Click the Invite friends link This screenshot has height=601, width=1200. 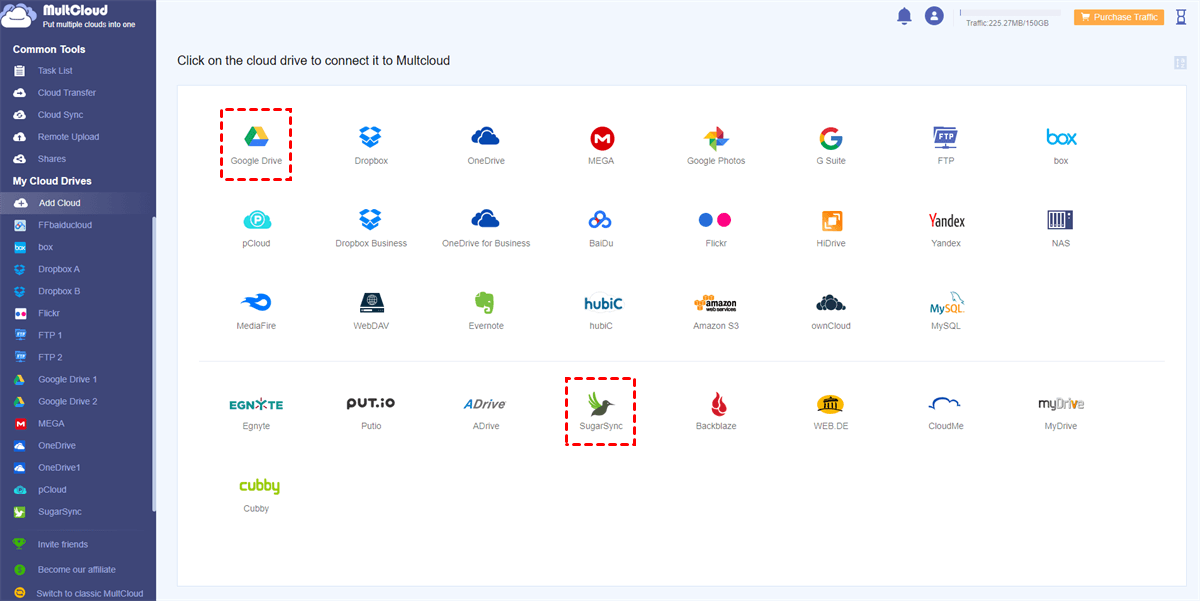pos(63,545)
